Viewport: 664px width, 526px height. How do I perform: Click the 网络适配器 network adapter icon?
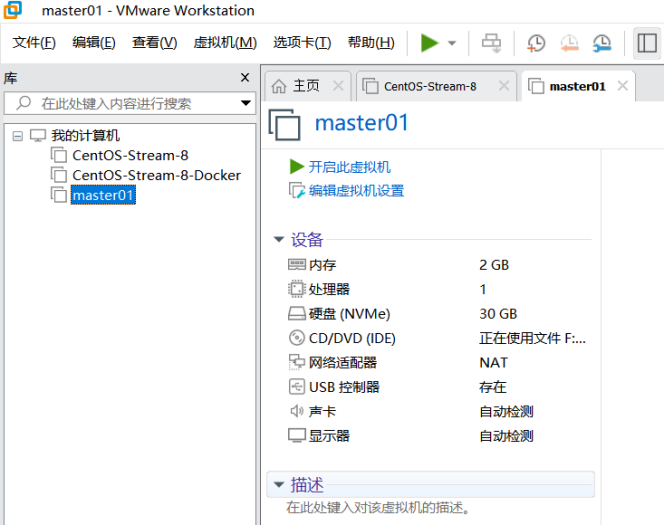click(296, 362)
